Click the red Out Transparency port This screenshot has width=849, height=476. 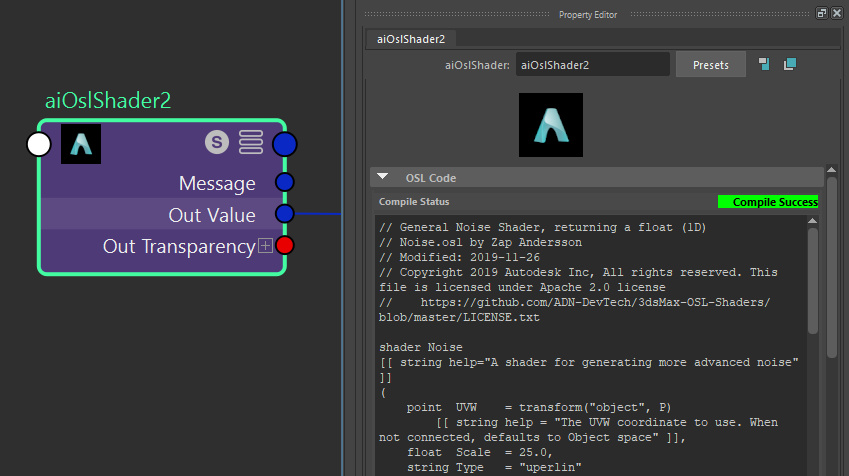284,245
